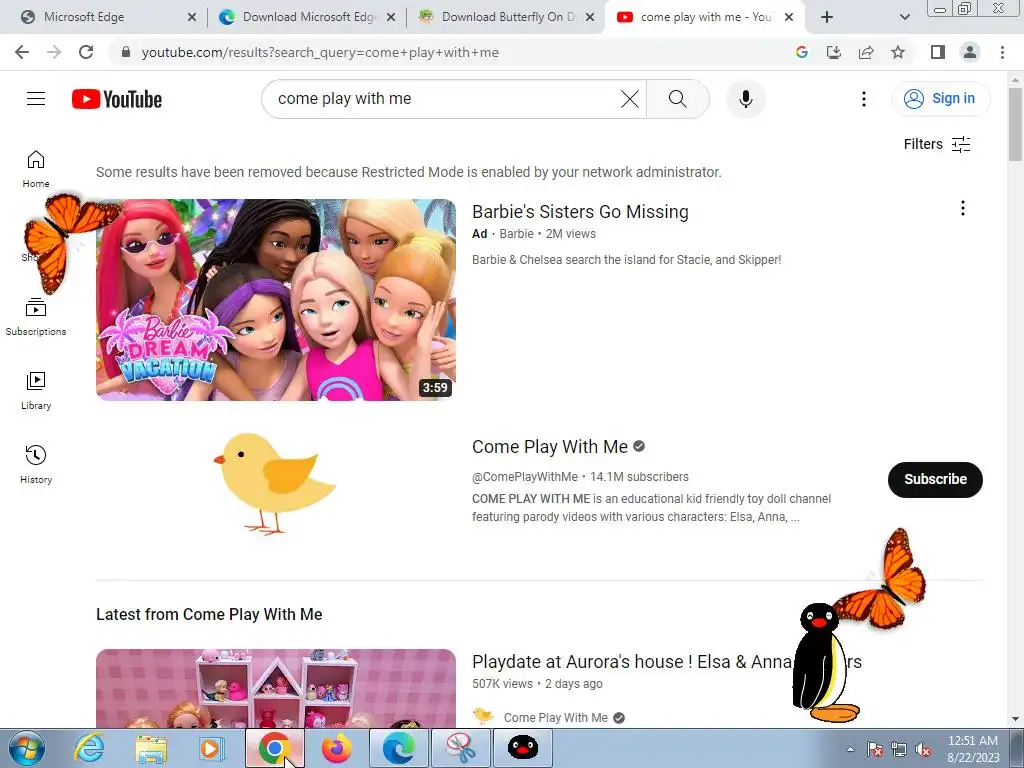
Task: Open Library in the sidebar
Action: [x=36, y=391]
